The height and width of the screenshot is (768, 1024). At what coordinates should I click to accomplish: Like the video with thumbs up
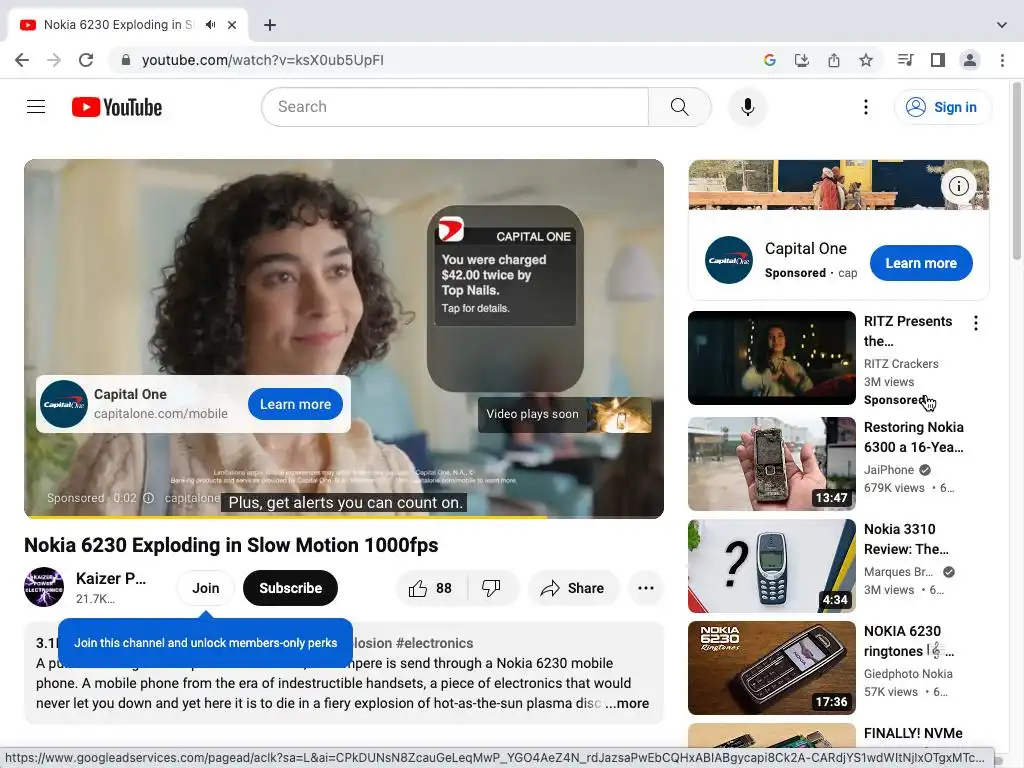click(431, 588)
